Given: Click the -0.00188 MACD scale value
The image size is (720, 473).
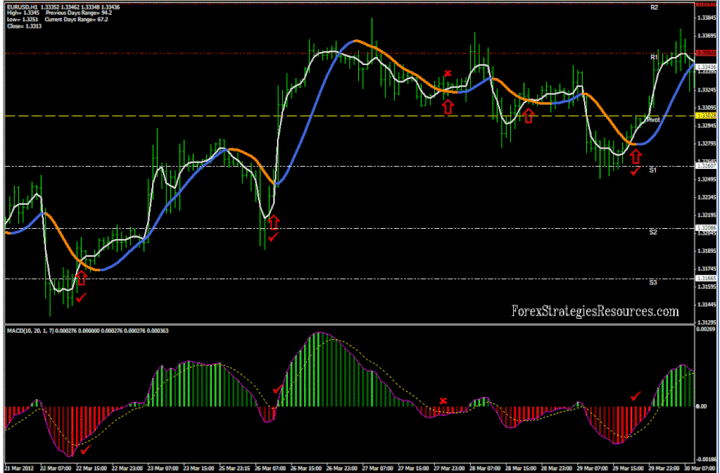Looking at the screenshot, I should pyautogui.click(x=706, y=459).
